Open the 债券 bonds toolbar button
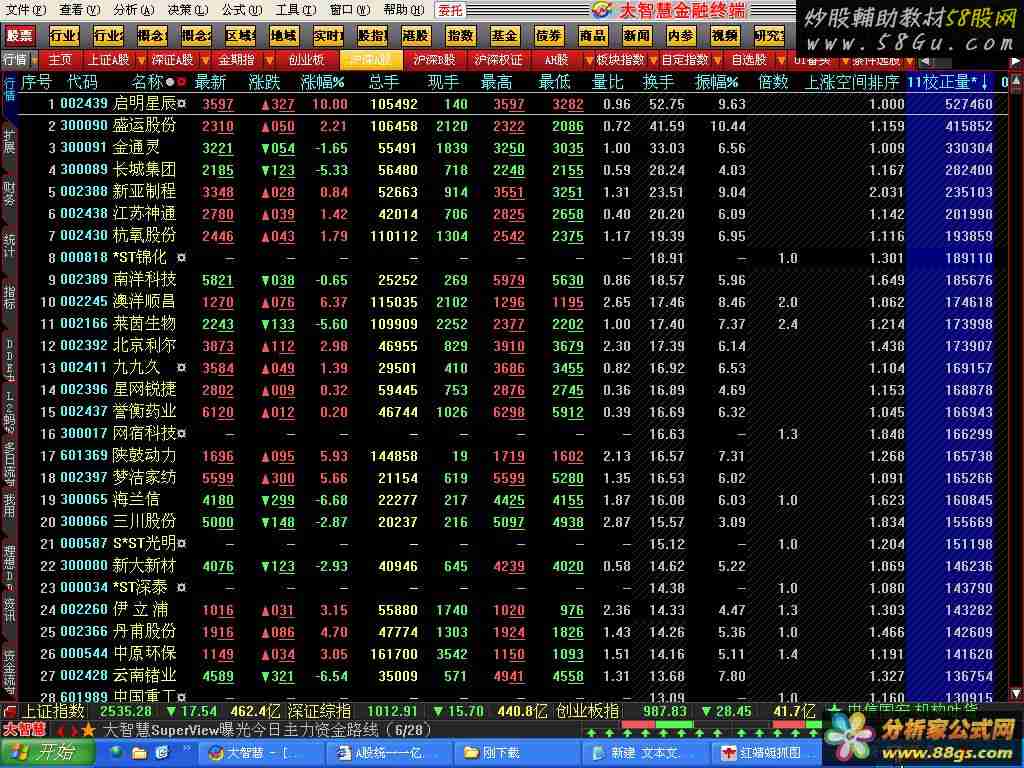This screenshot has width=1024, height=768. pos(549,35)
